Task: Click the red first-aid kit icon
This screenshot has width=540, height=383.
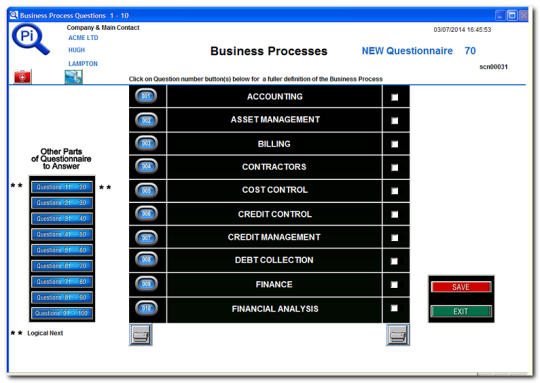Action: (x=23, y=76)
